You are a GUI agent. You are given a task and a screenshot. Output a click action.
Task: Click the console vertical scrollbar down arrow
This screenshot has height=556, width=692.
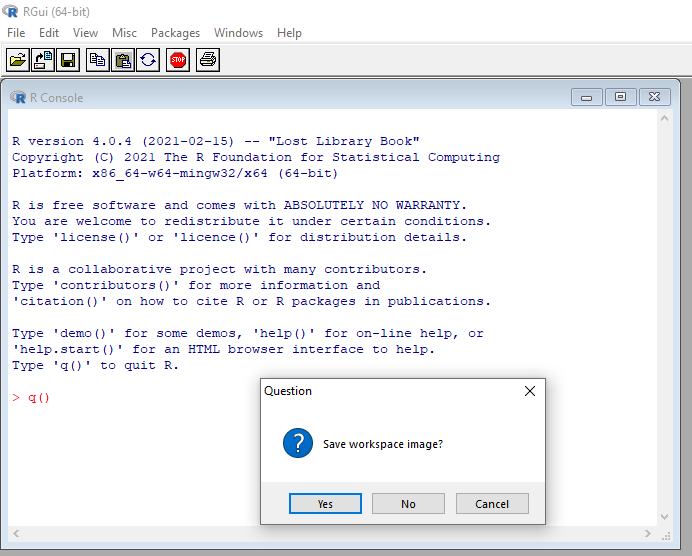[x=662, y=517]
